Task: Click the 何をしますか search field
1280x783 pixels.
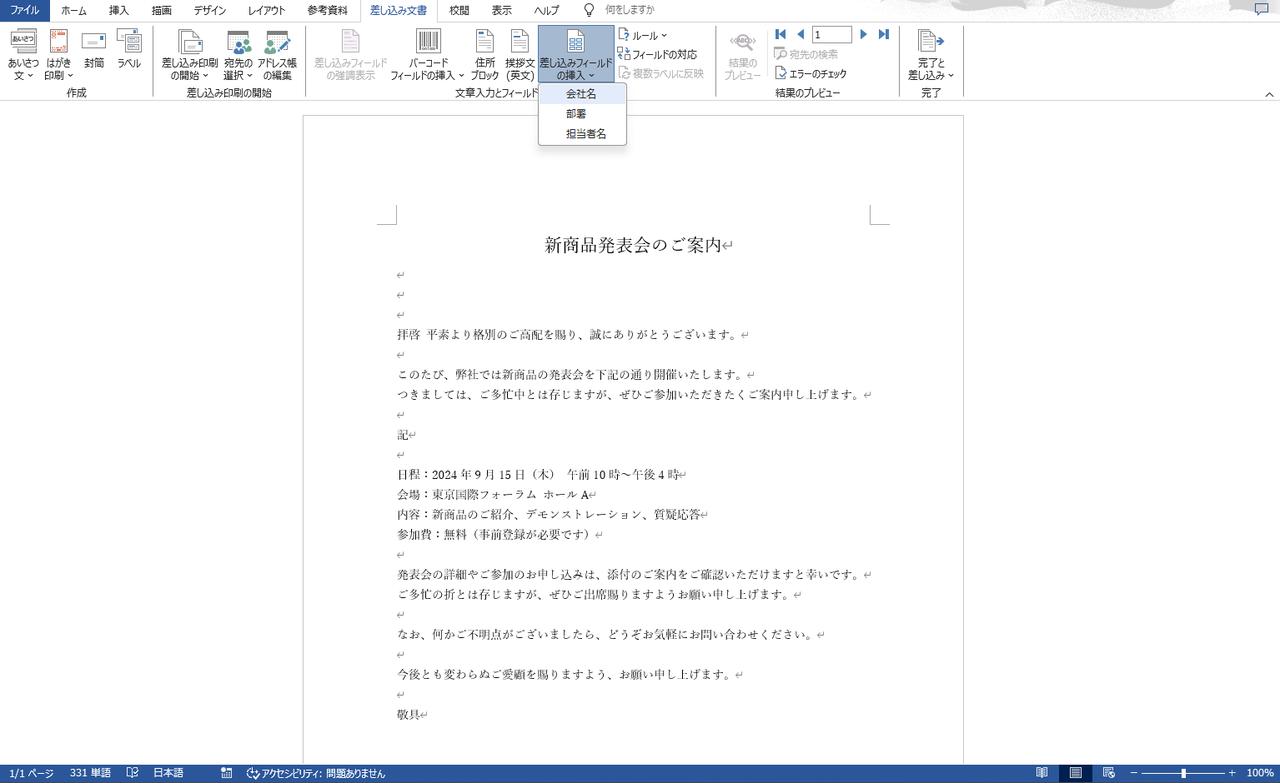Action: (x=630, y=10)
